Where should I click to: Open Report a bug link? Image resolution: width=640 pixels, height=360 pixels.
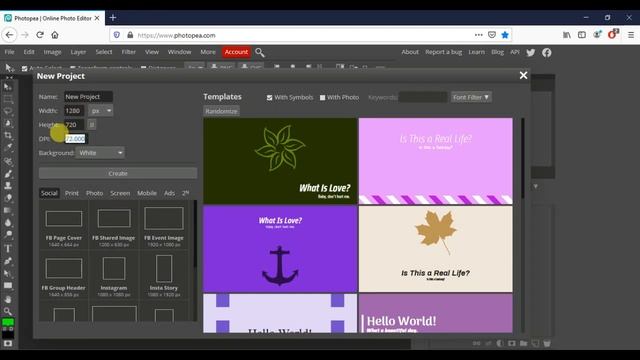tap(444, 52)
